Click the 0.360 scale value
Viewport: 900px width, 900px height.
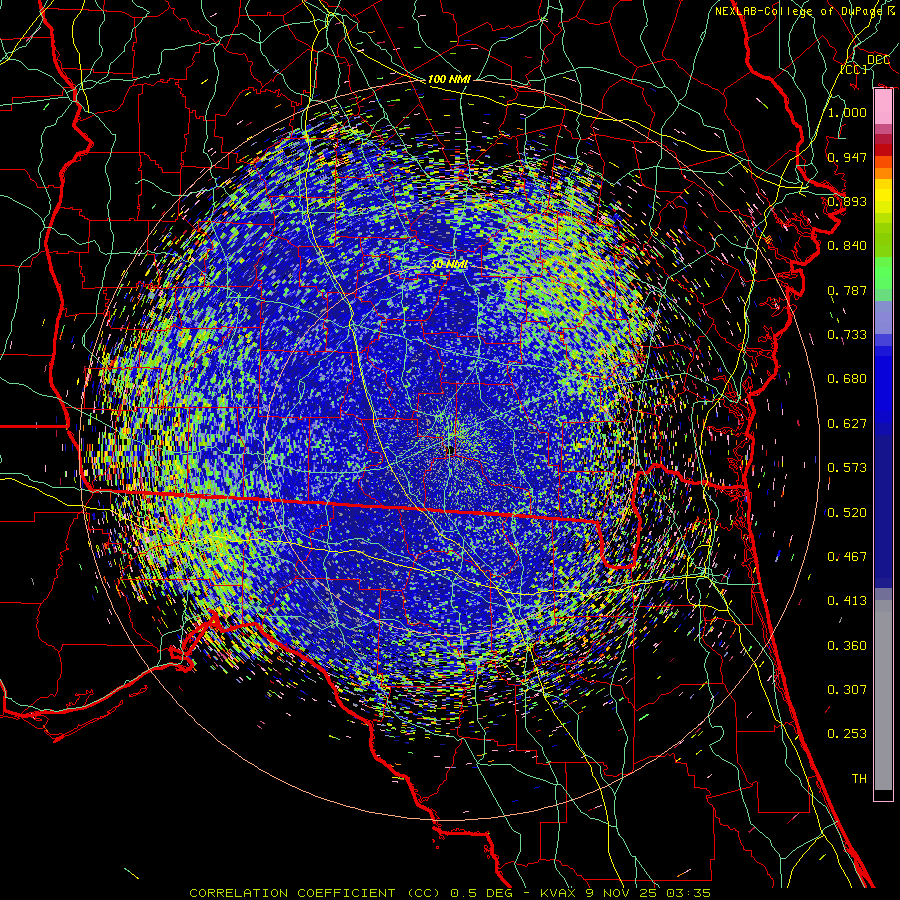click(x=847, y=645)
